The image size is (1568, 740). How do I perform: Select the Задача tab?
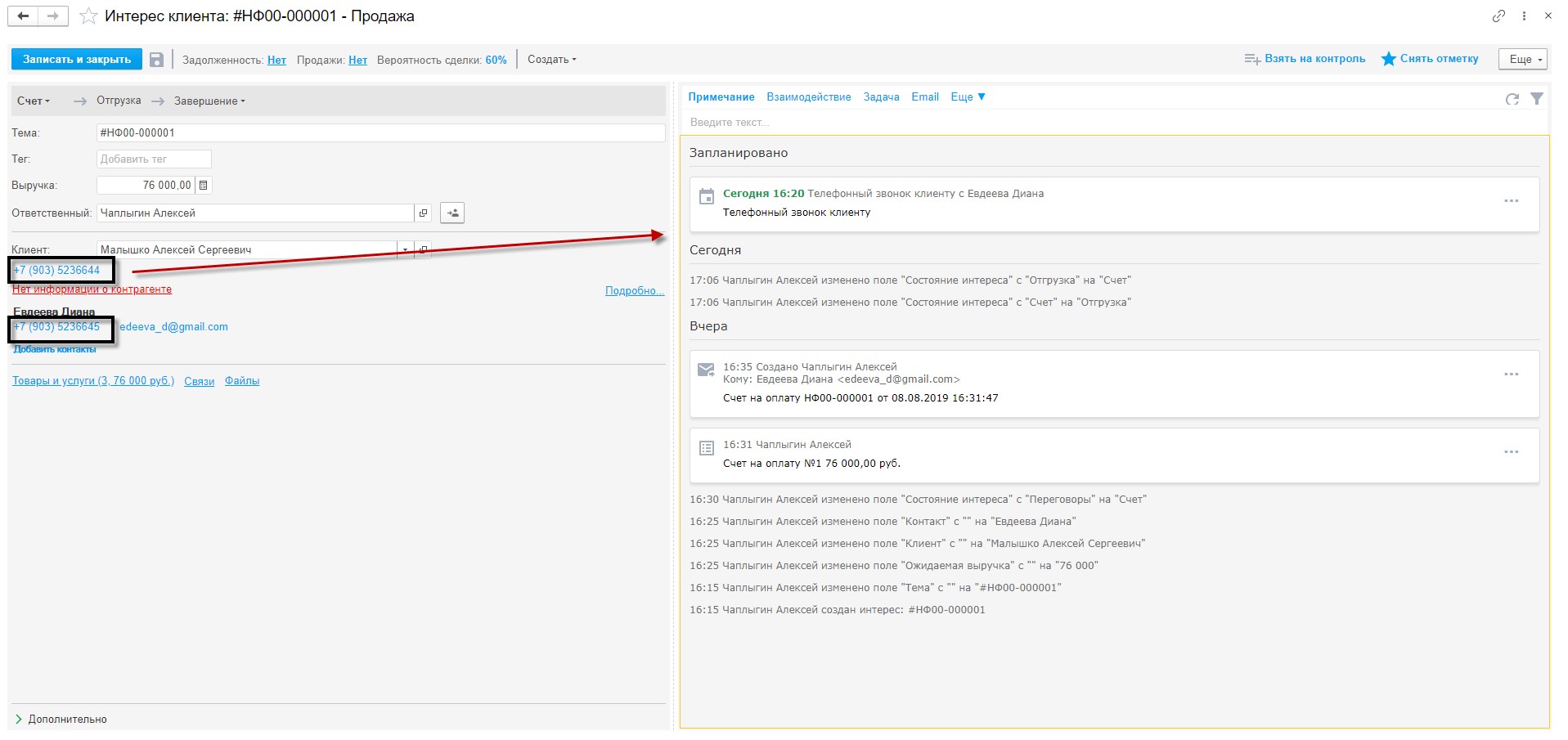[x=881, y=97]
